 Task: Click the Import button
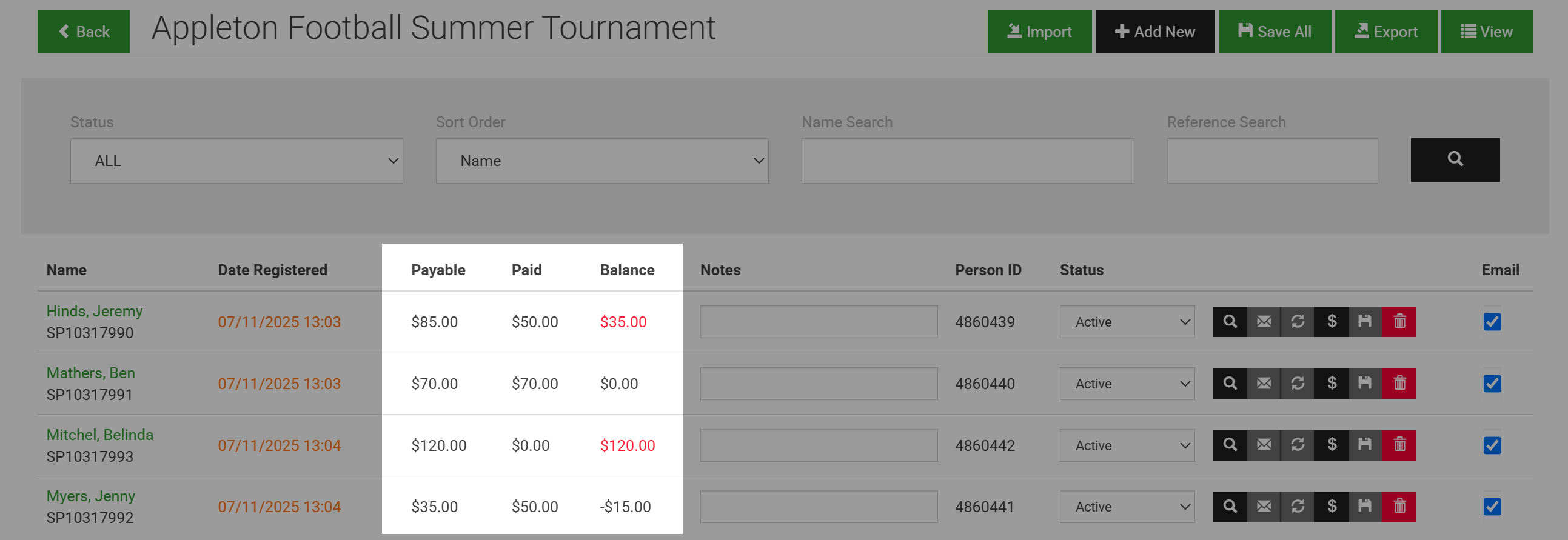(x=1039, y=32)
